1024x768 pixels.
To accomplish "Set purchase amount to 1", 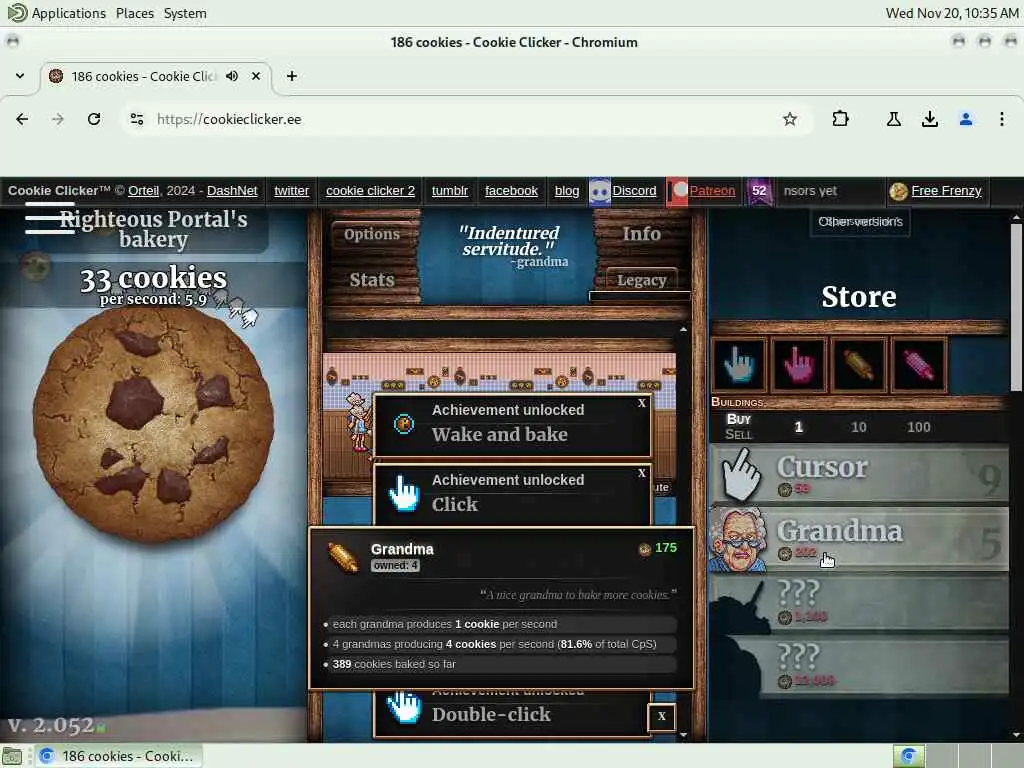I will [x=798, y=427].
